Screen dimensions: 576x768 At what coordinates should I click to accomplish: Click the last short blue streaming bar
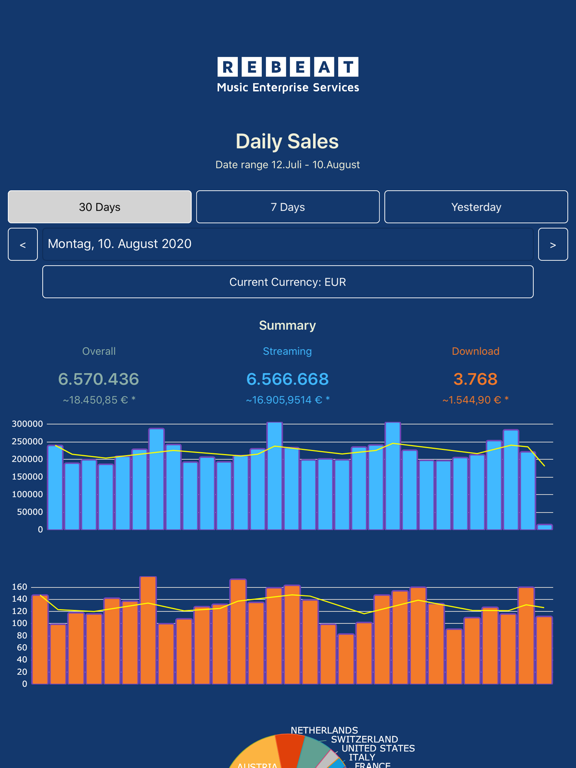point(545,527)
